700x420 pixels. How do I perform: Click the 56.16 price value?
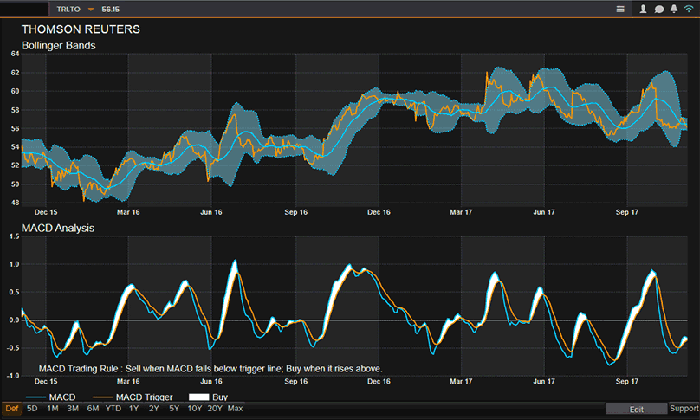pyautogui.click(x=110, y=9)
